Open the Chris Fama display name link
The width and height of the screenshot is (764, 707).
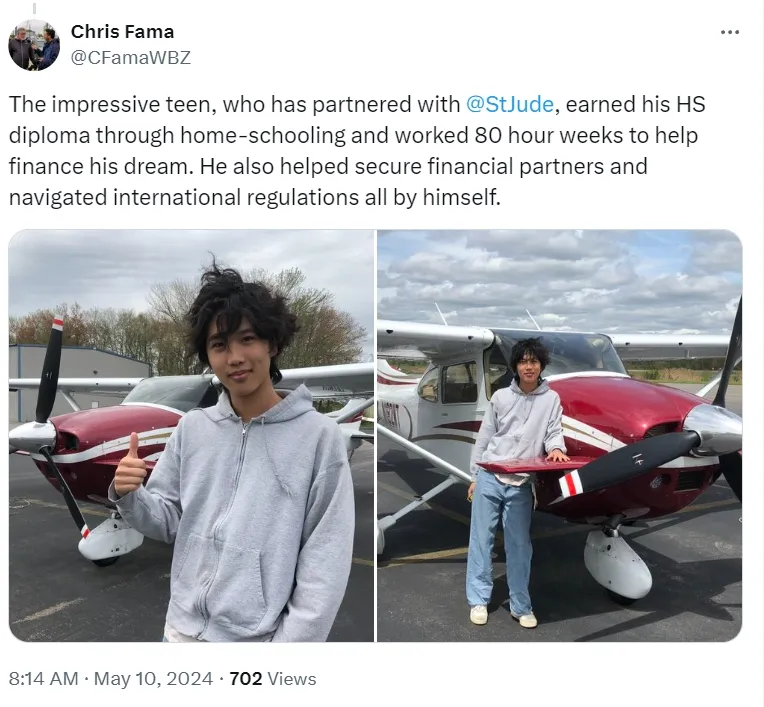coord(122,32)
